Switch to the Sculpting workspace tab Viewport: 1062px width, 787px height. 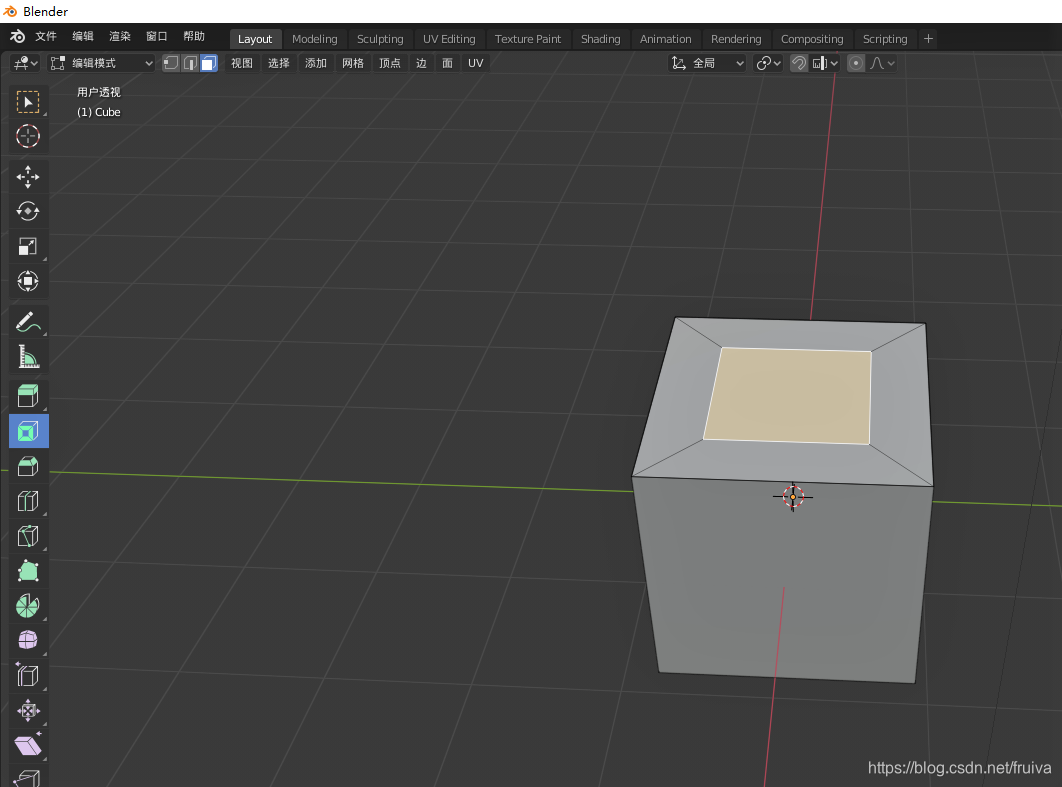(x=380, y=39)
